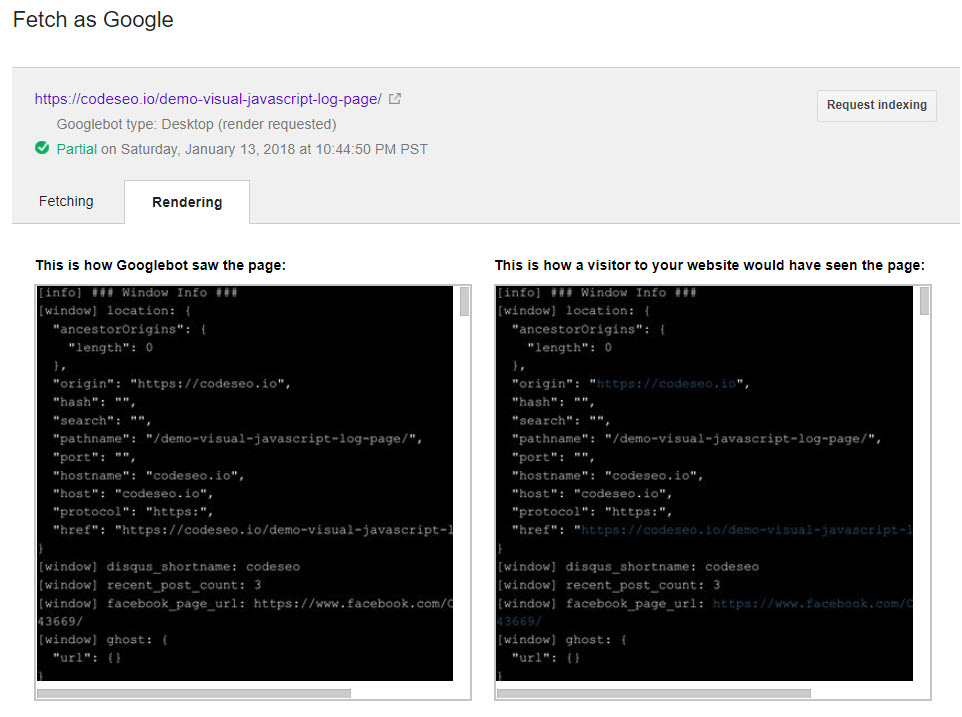The image size is (962, 717).
Task: Click the disqus_shortname line in Googlebot view
Action: [169, 567]
